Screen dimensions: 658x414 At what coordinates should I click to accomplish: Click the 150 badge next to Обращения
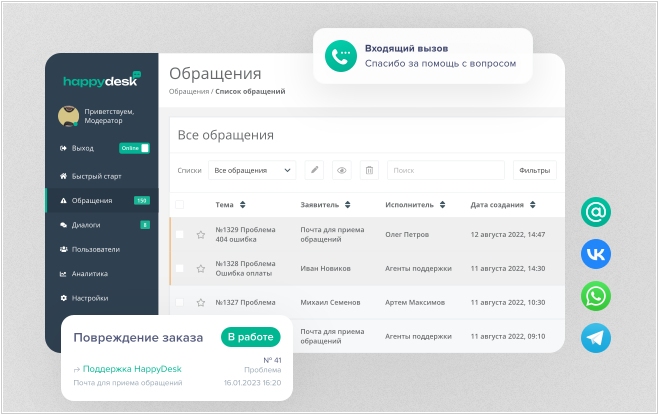[x=142, y=200]
